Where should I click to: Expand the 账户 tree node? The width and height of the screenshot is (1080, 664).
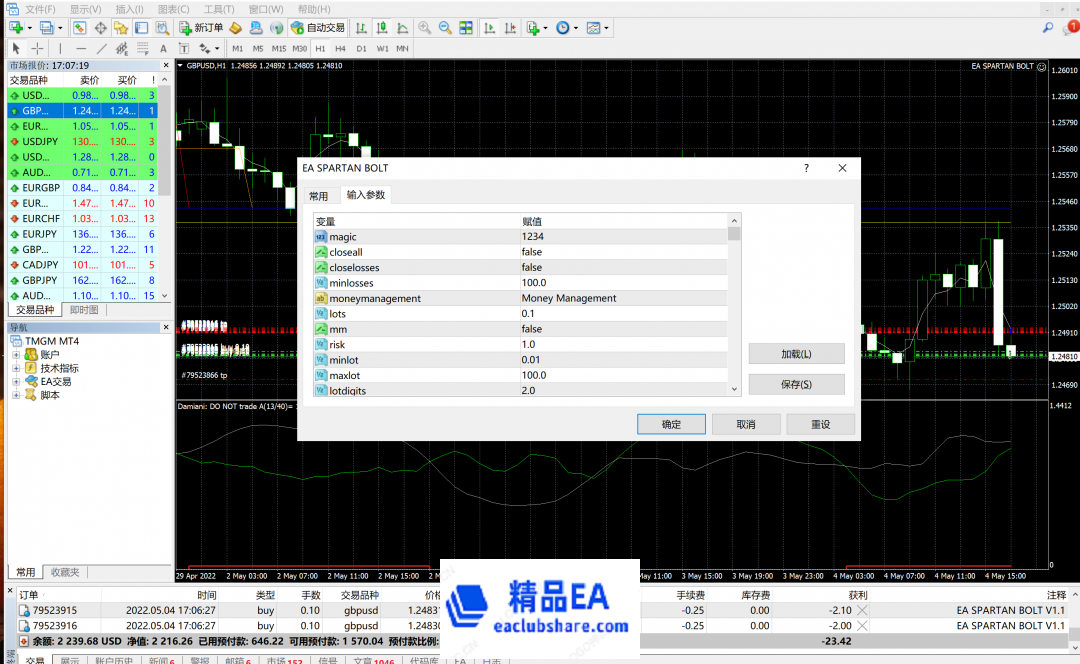16,355
